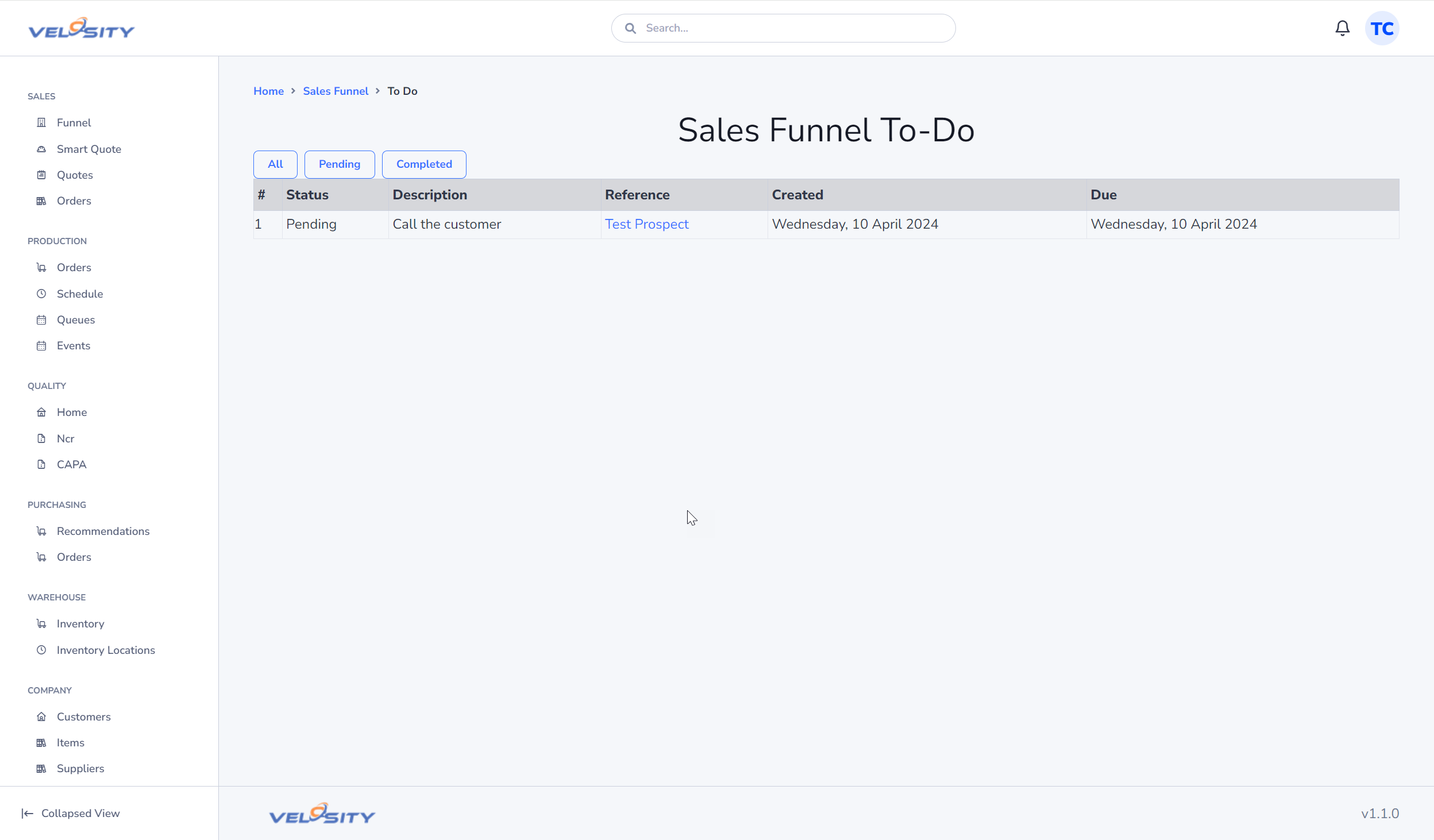This screenshot has height=840, width=1434.
Task: Click the Velosity logo in footer
Action: pos(322,813)
